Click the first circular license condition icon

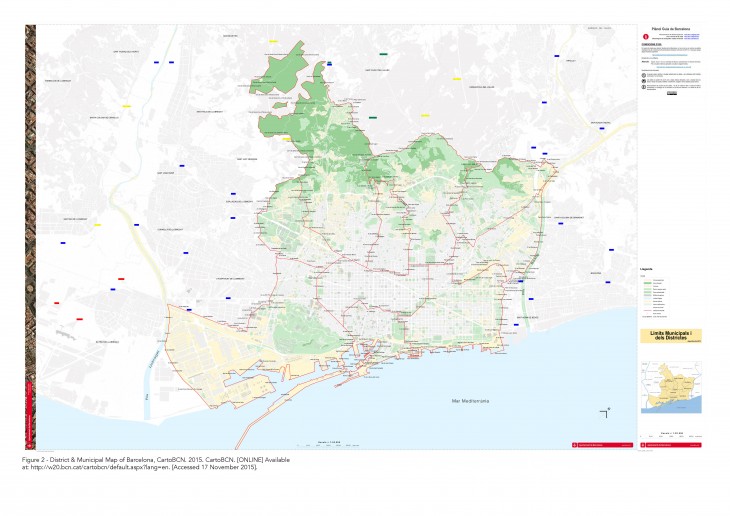643,73
